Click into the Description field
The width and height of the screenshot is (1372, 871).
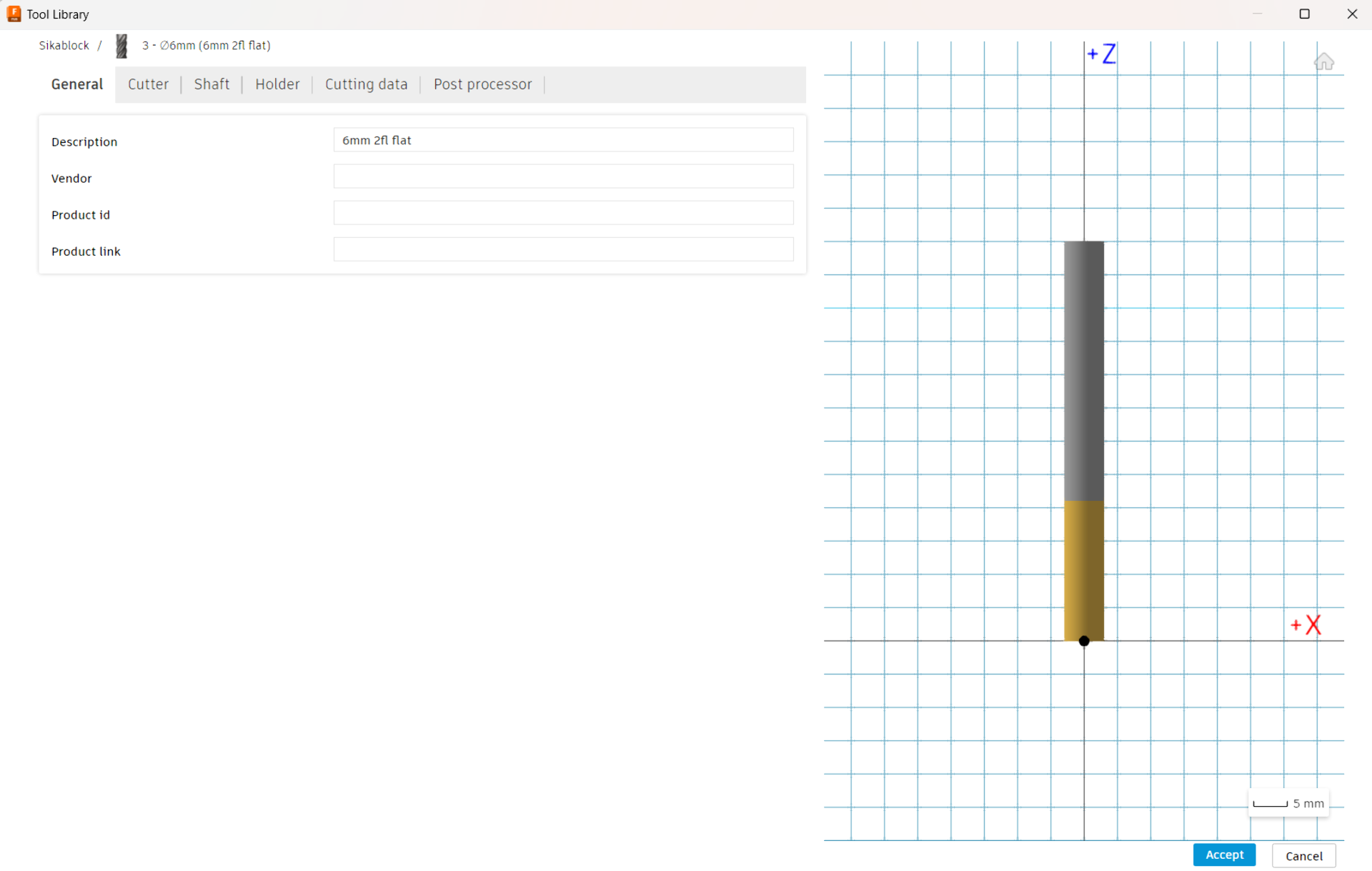click(563, 140)
